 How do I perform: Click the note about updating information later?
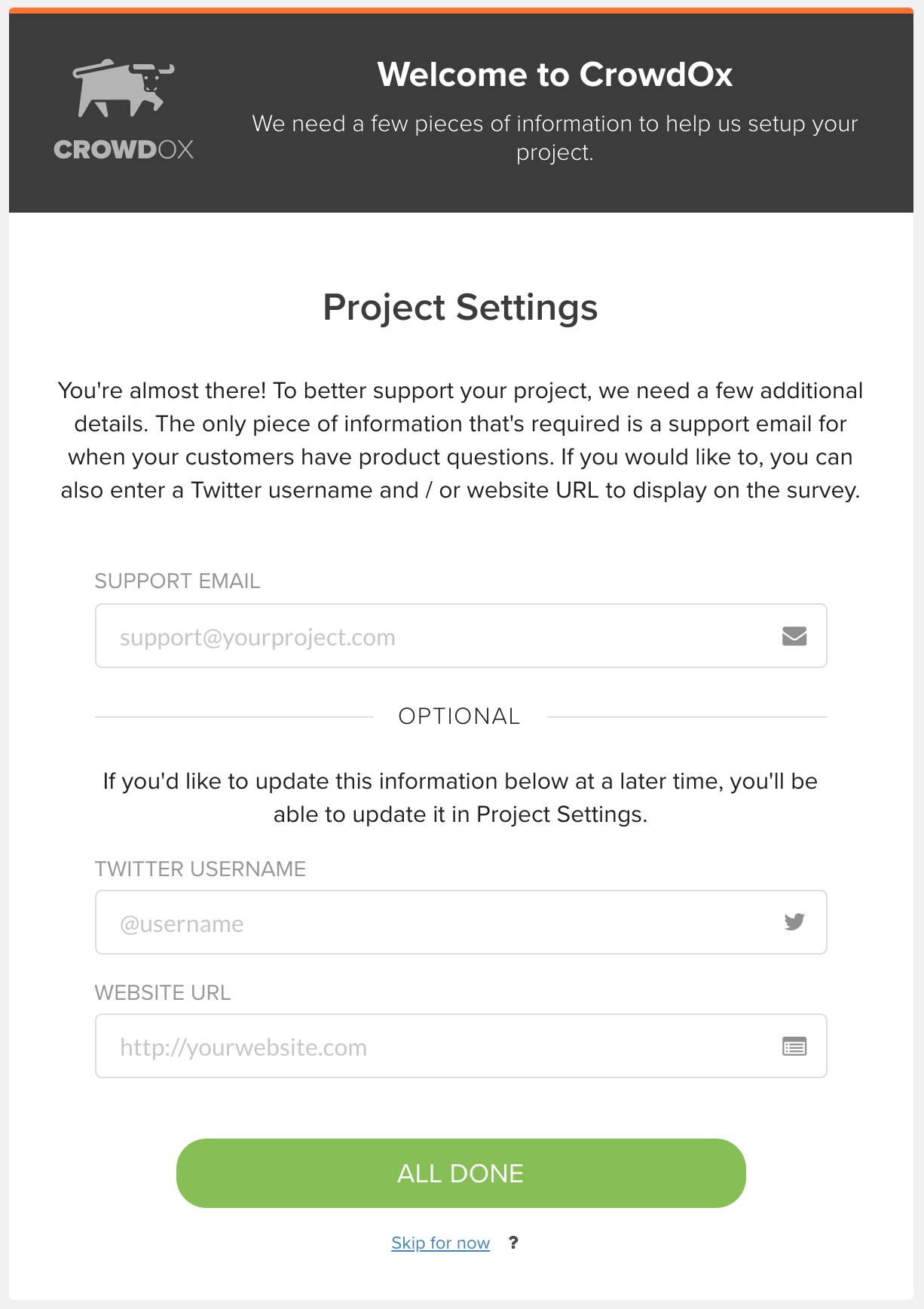(x=460, y=798)
